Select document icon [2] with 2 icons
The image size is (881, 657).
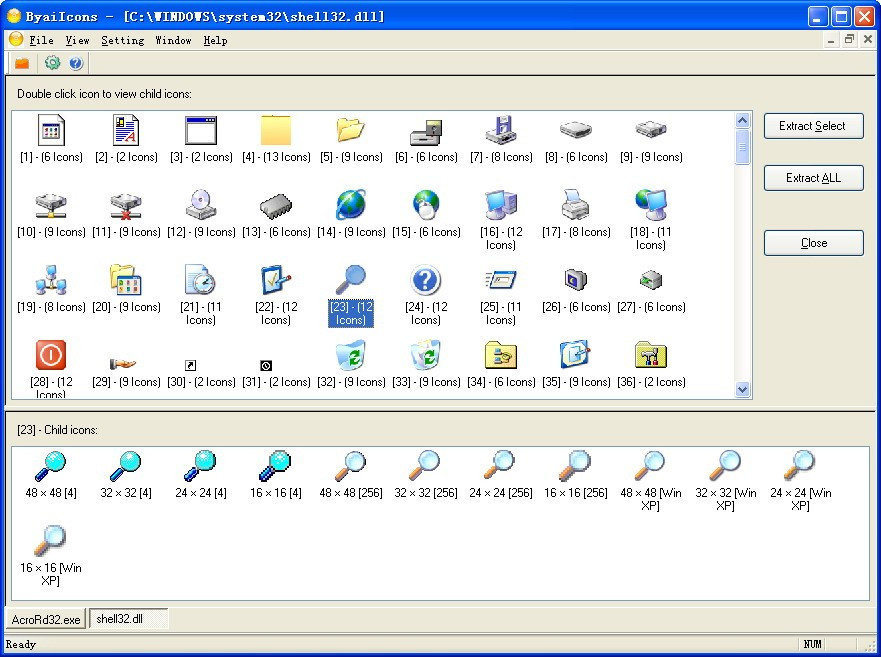click(126, 130)
